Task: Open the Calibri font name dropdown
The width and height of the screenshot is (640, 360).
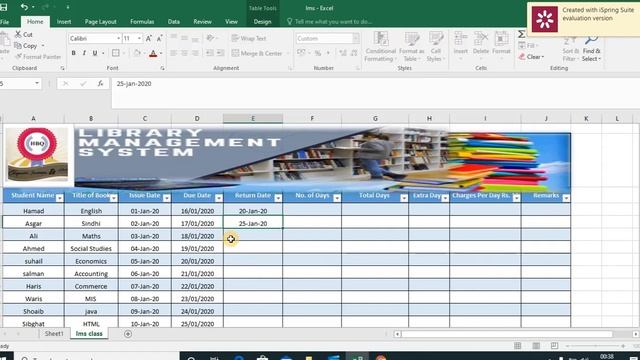Action: [118, 38]
